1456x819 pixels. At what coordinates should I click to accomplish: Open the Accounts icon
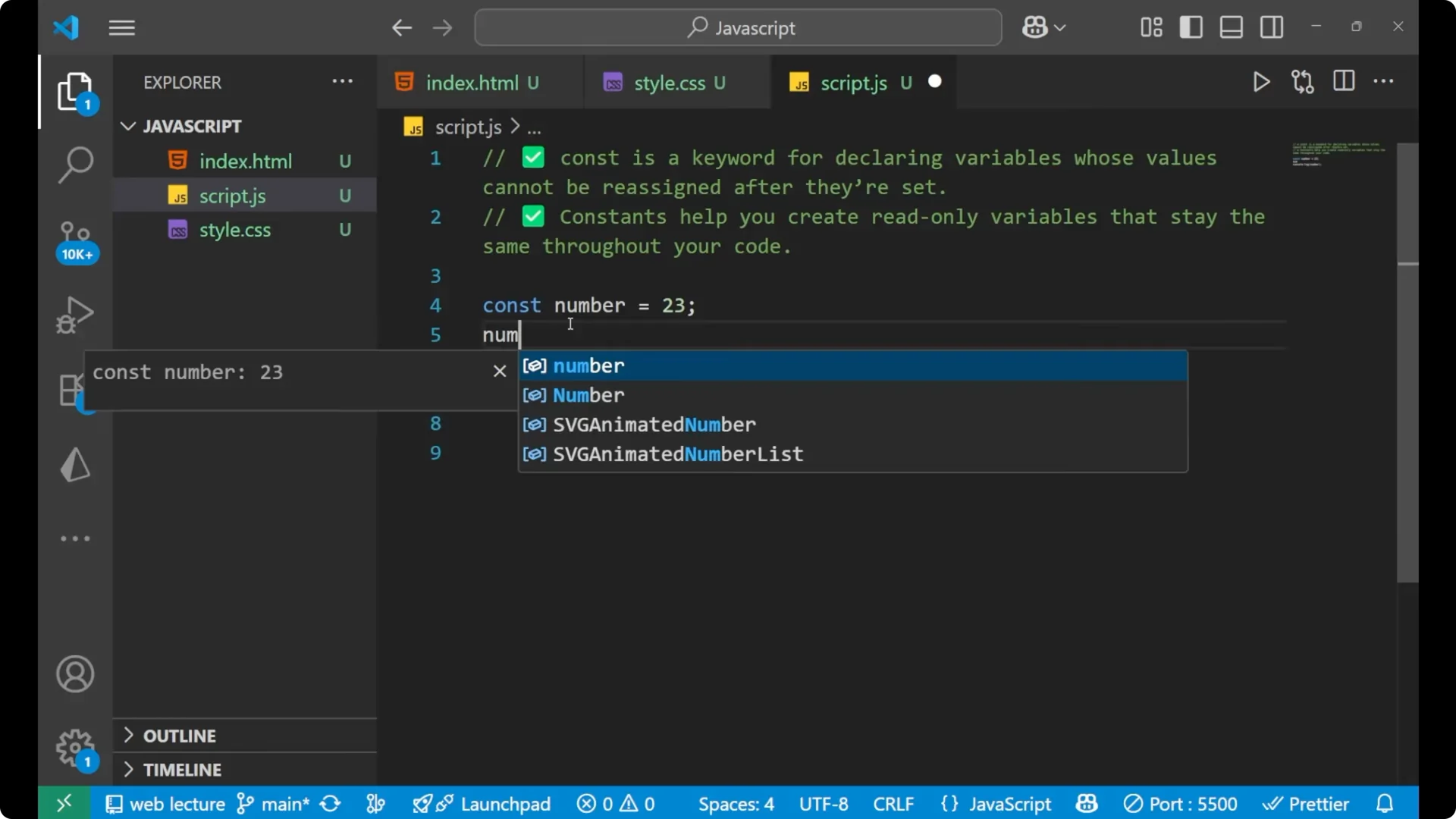pos(74,674)
